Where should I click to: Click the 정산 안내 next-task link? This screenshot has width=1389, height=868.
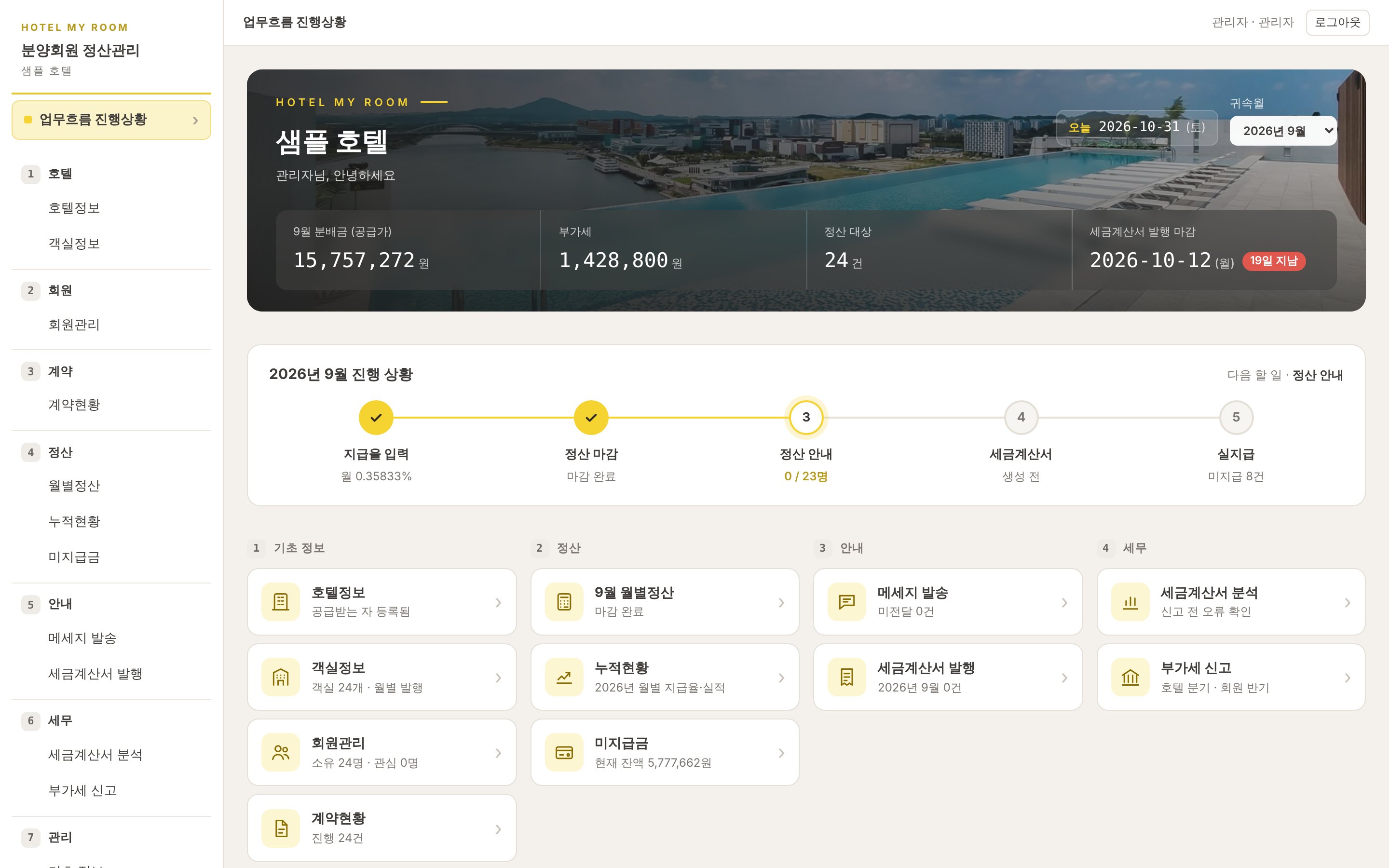click(x=1317, y=375)
